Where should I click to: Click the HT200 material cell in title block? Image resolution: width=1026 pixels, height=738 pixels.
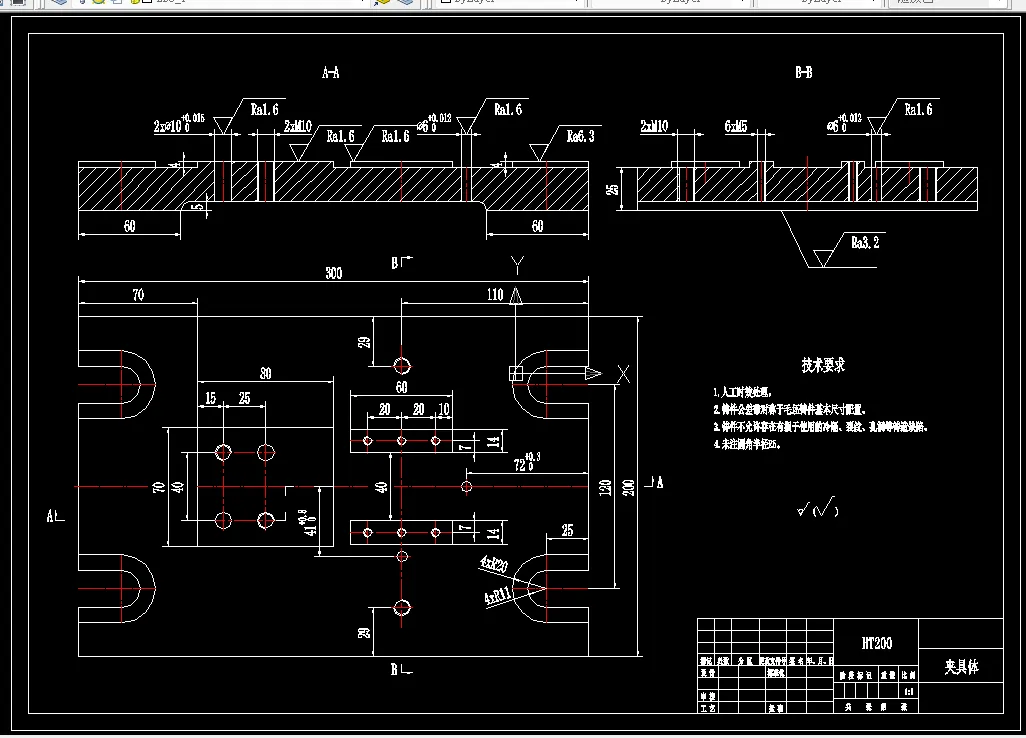click(x=876, y=643)
